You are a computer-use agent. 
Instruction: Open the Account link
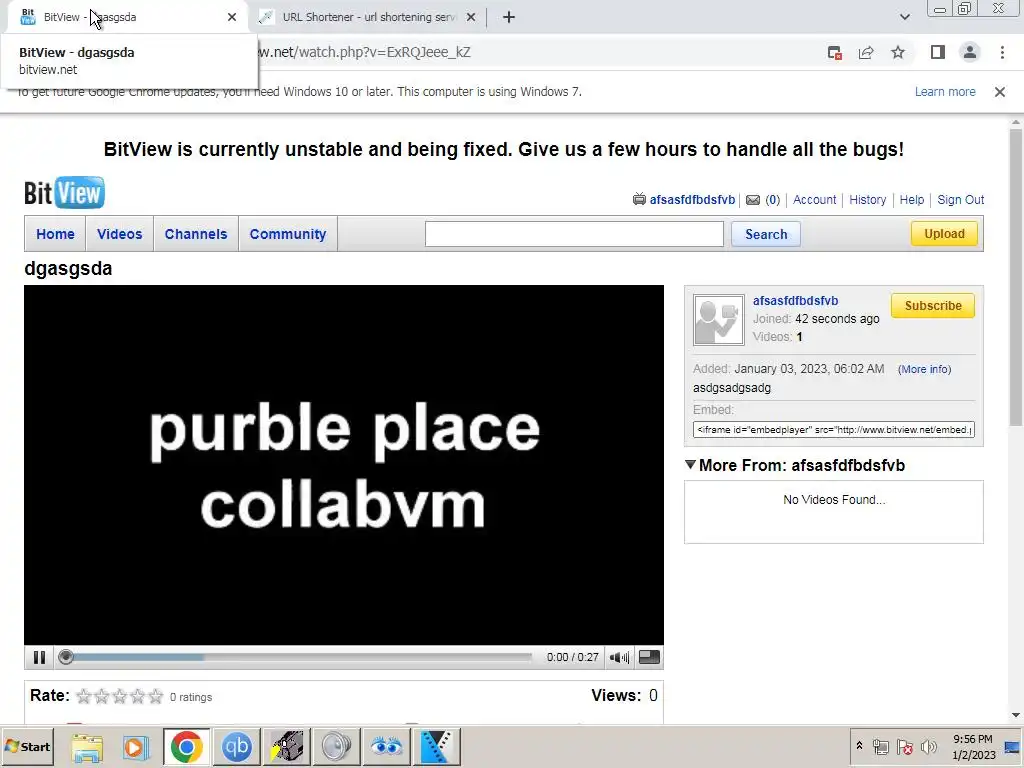[x=814, y=200]
